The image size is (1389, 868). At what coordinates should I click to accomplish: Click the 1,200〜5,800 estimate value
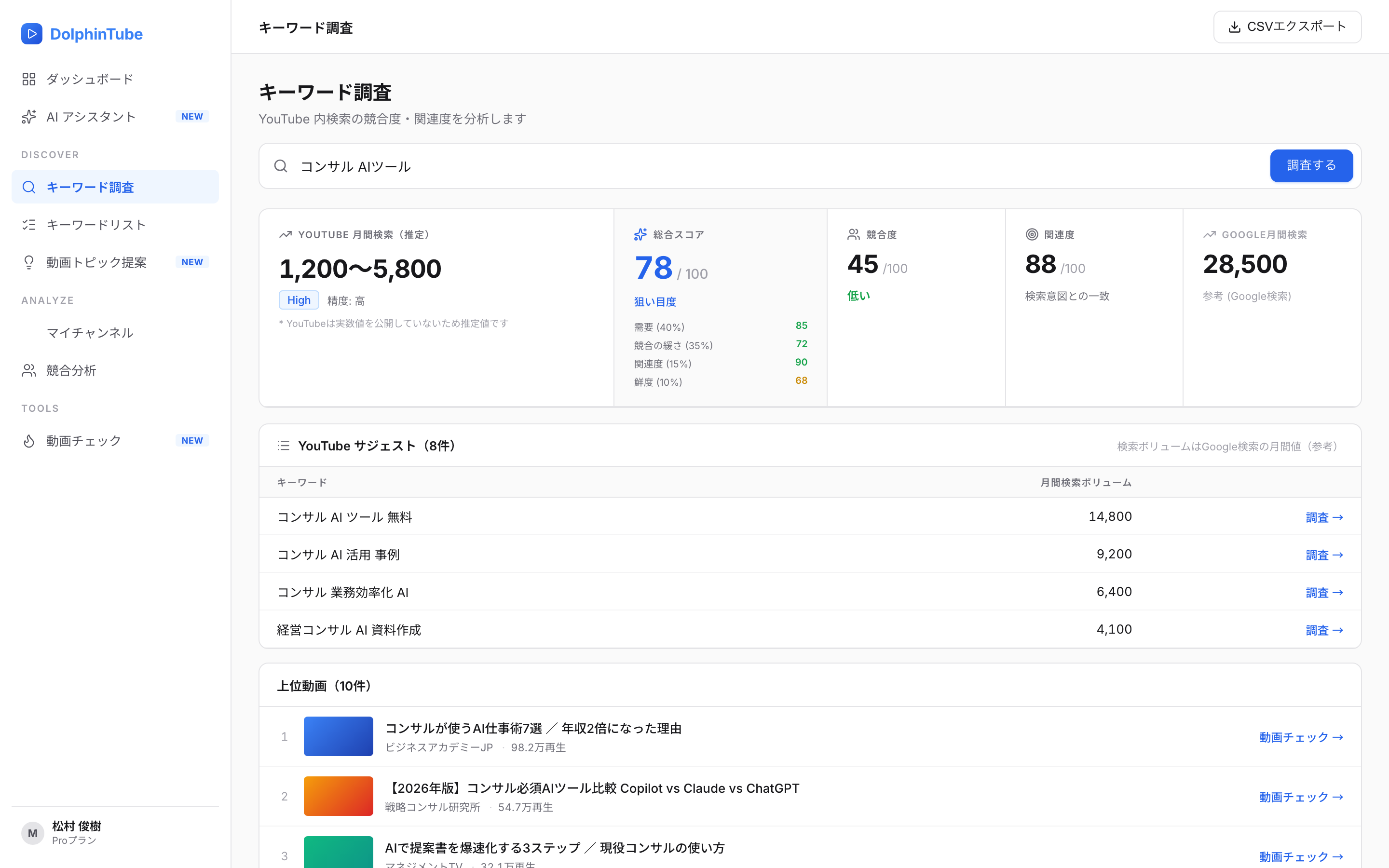(360, 269)
